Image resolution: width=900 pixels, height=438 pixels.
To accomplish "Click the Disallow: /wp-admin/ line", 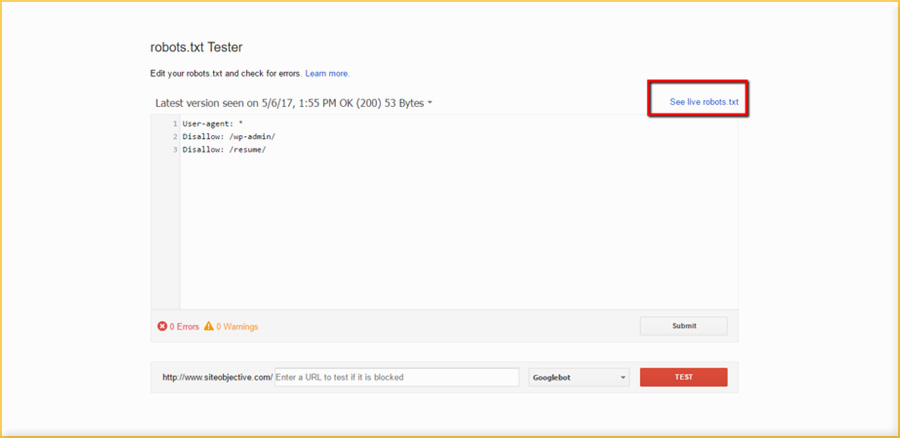I will (x=230, y=137).
